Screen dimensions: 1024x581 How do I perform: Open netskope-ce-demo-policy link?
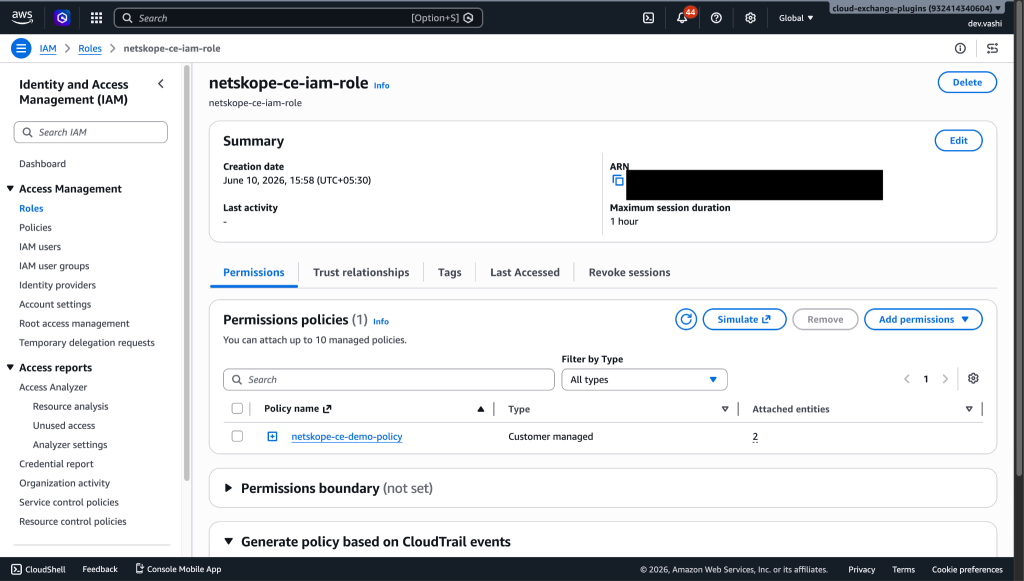347,436
